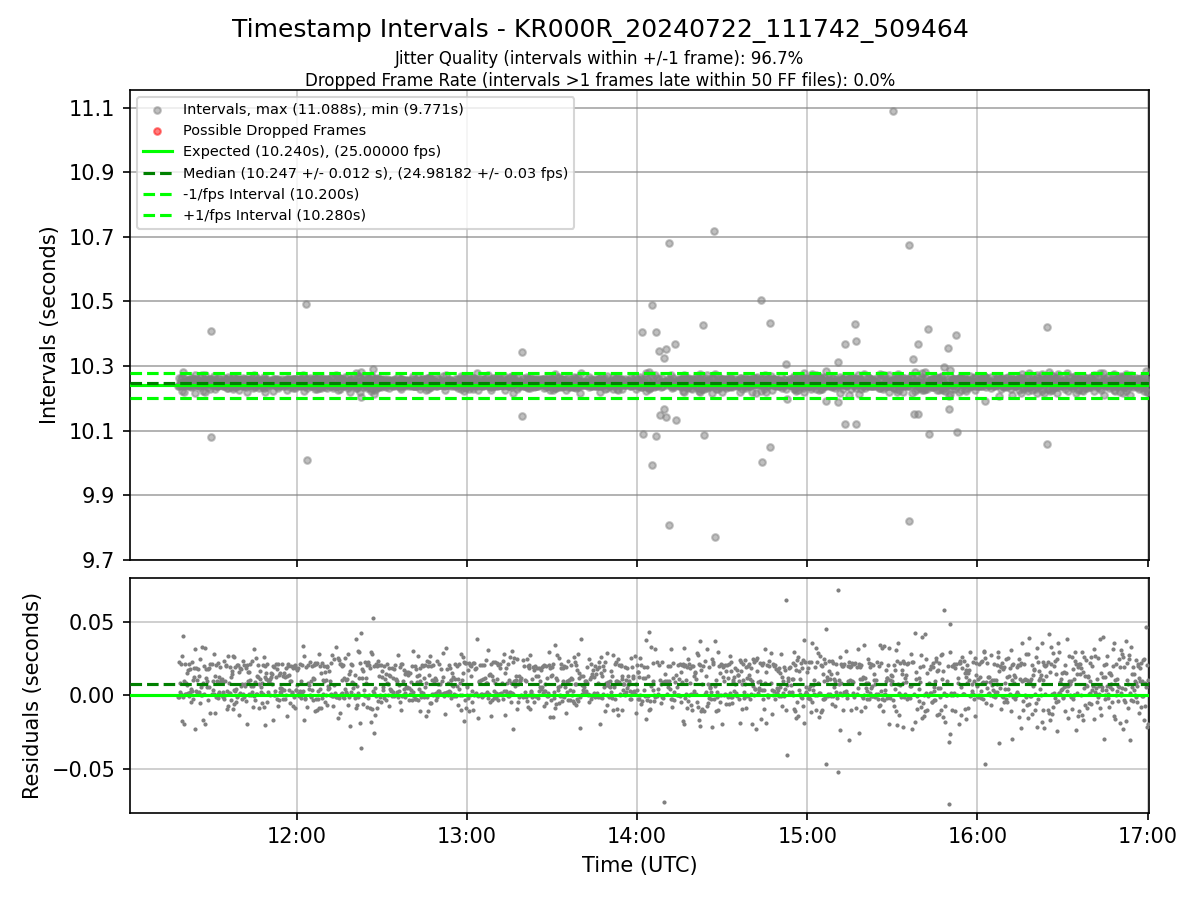Image resolution: width=1200 pixels, height=900 pixels.
Task: Click the lowest interval data point near 9.77 seconds
Action: [715, 537]
